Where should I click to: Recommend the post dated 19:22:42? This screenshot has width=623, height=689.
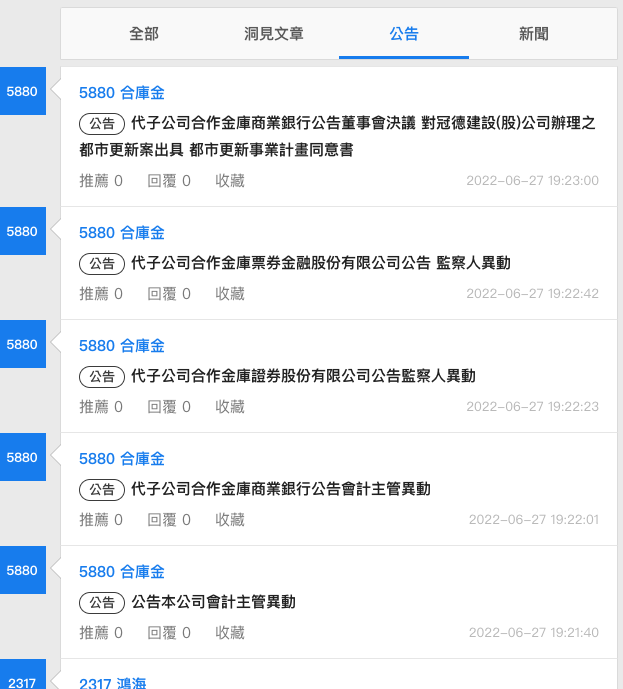(101, 294)
